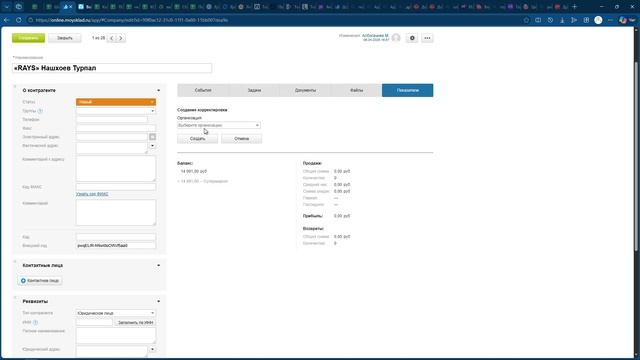Collapse the Реквизиты section
Viewport: 640px width, 360px height.
point(158,301)
